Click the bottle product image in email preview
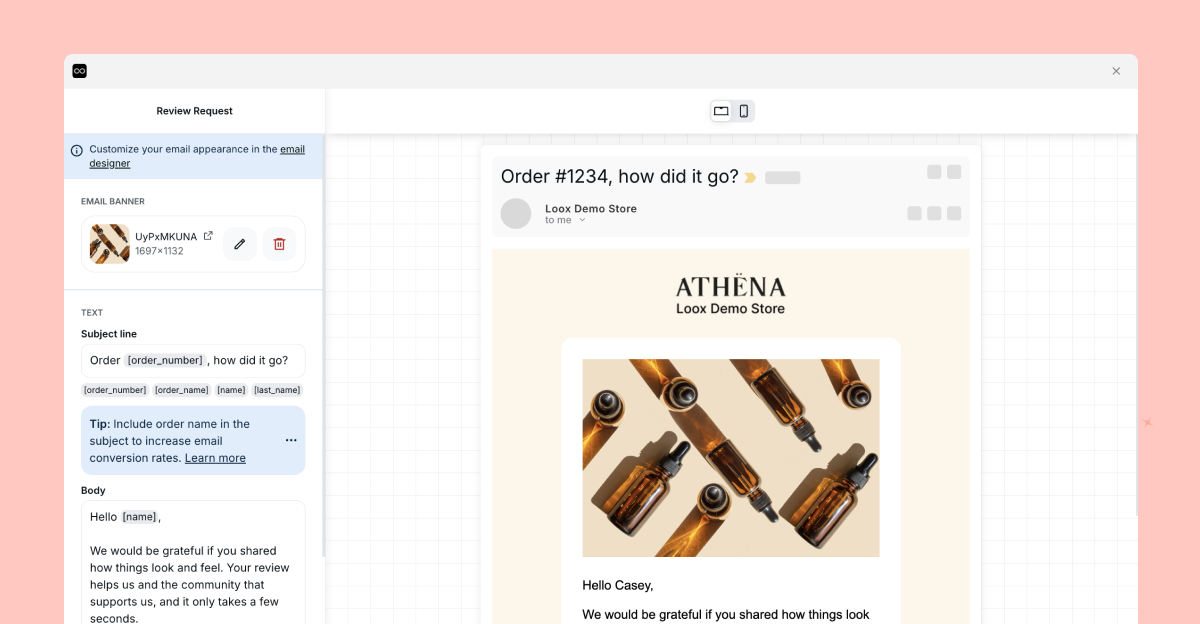Viewport: 1200px width, 624px height. [x=731, y=458]
